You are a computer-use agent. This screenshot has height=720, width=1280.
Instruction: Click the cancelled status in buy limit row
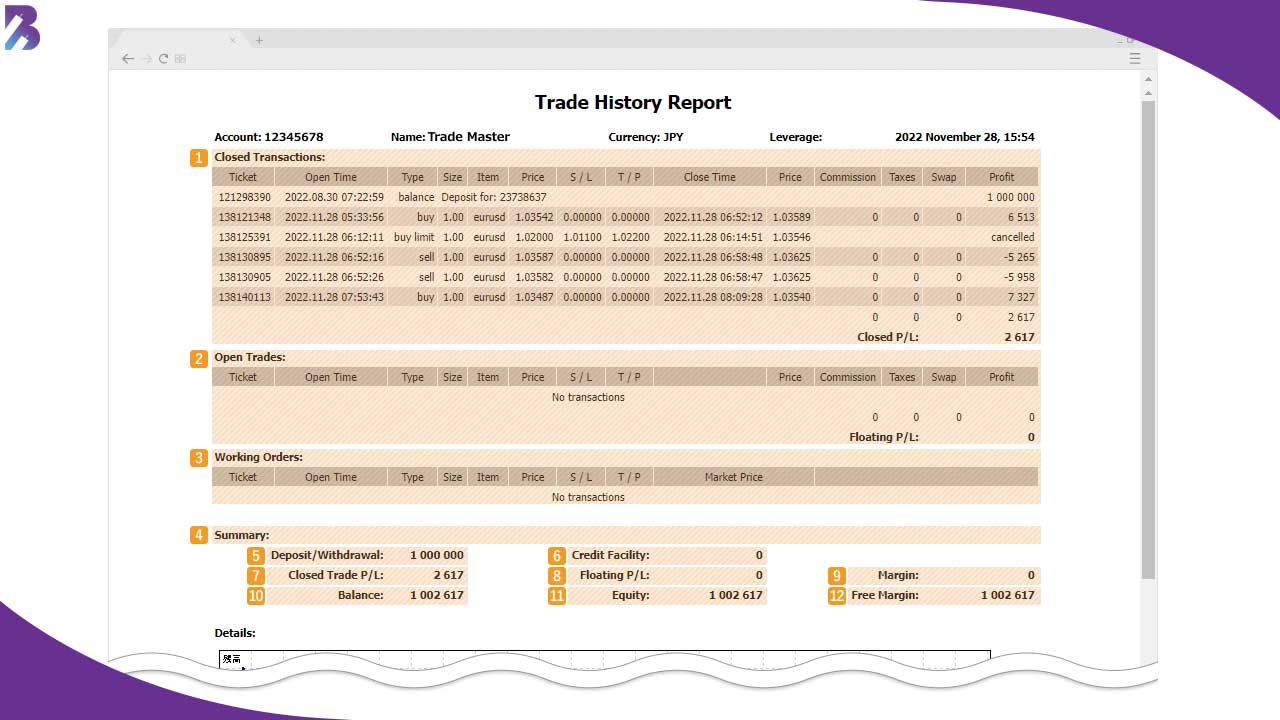click(x=1013, y=237)
